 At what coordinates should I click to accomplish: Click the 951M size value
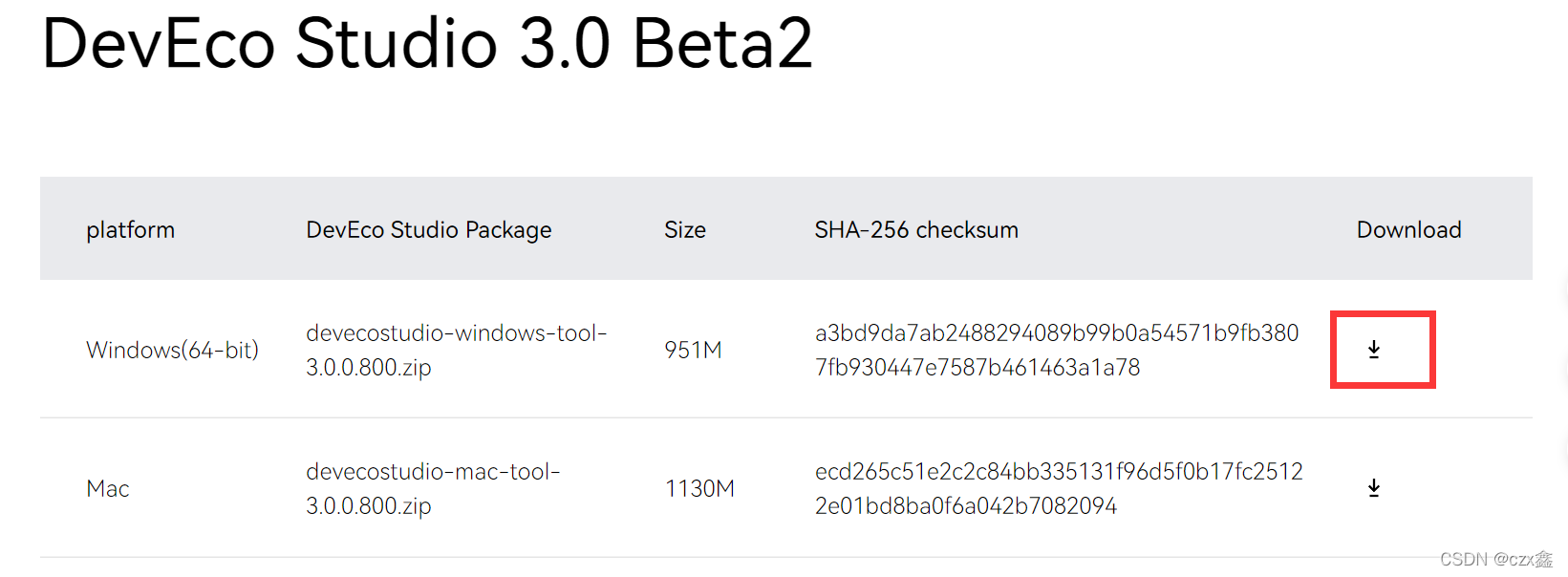[x=693, y=350]
